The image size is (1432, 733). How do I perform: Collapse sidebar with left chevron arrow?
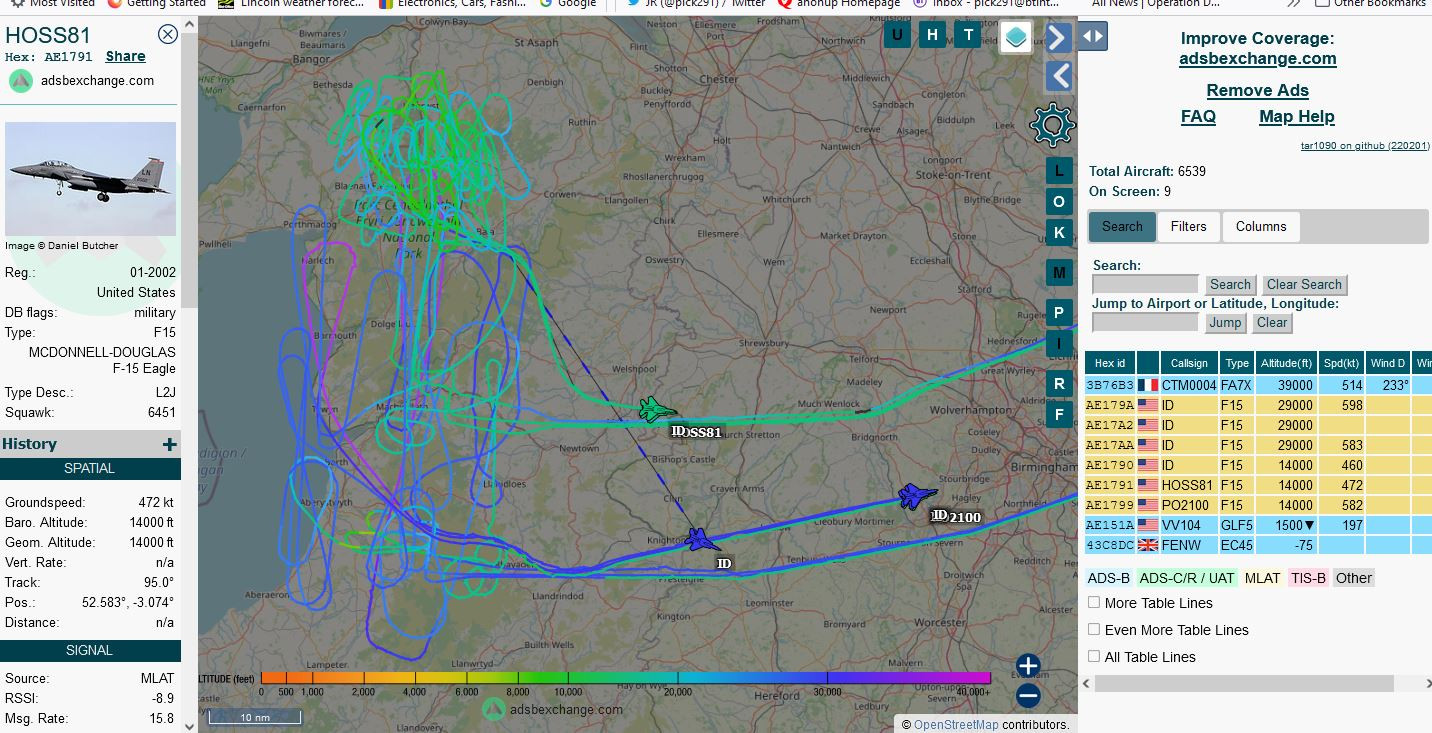(1058, 76)
